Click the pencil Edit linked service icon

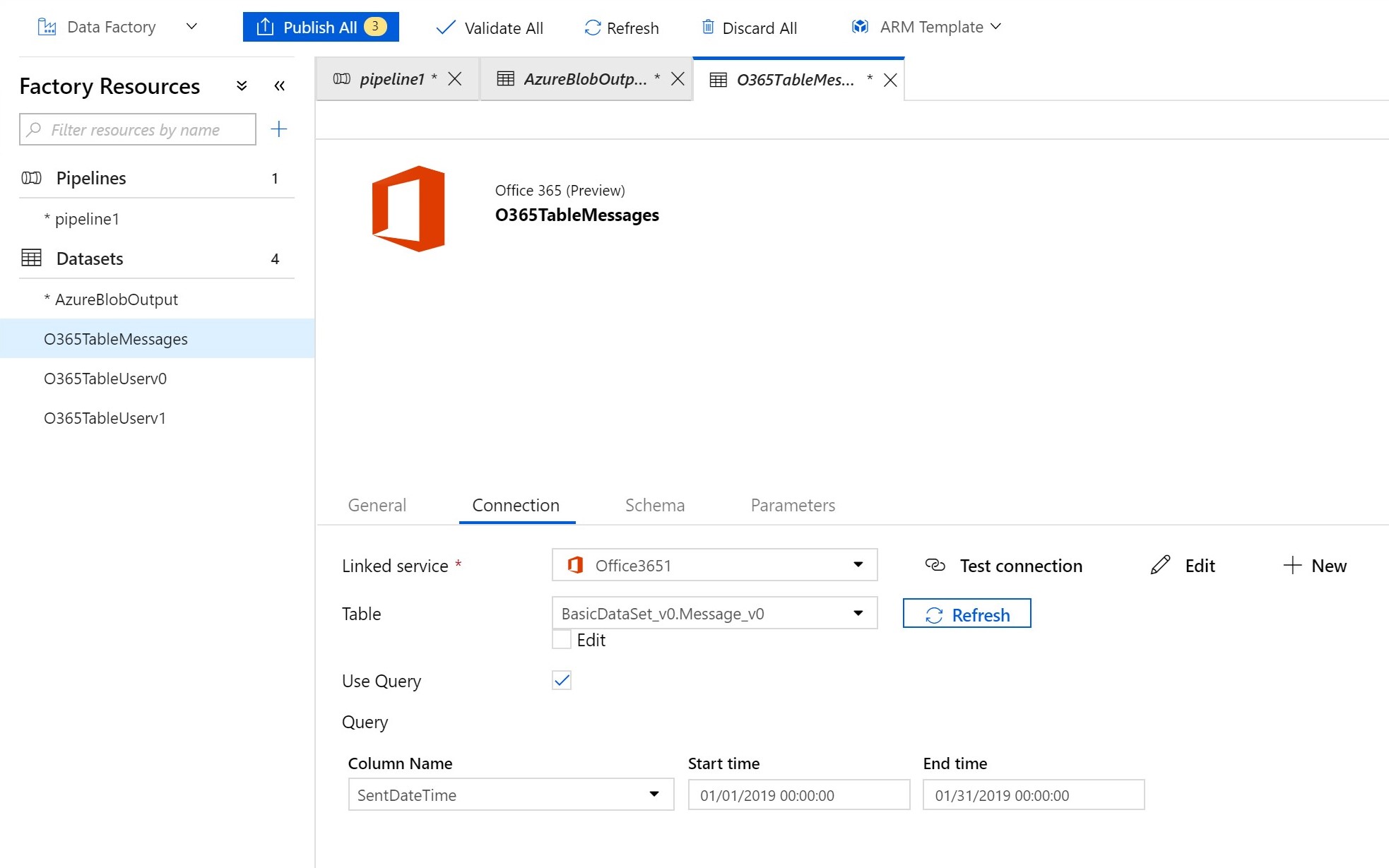(x=1160, y=565)
